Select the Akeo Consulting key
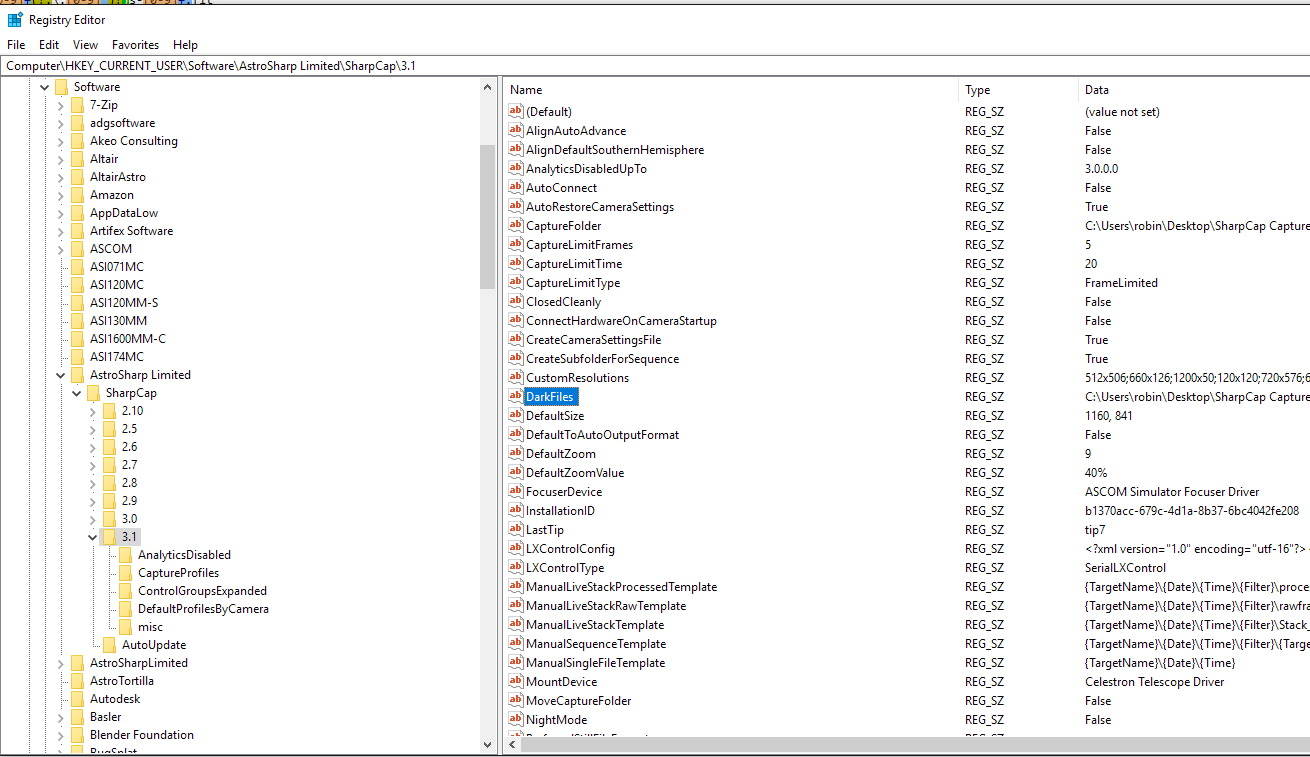This screenshot has width=1310, height=757. (x=134, y=141)
